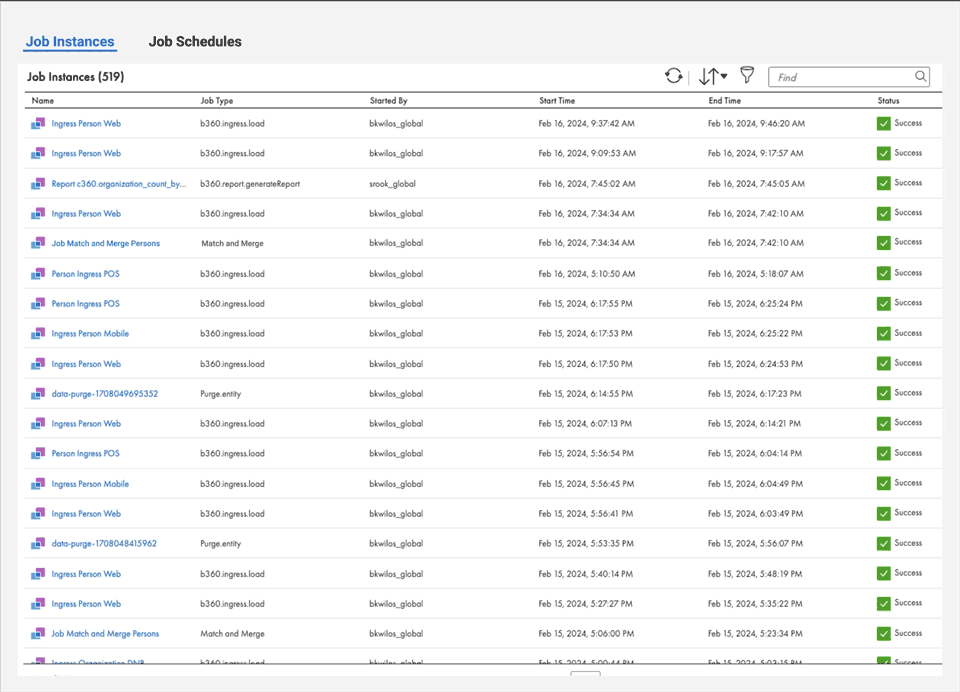The width and height of the screenshot is (960, 692).
Task: Open Job Match and Merge Persons 5:06:00 PM
Action: [x=105, y=634]
